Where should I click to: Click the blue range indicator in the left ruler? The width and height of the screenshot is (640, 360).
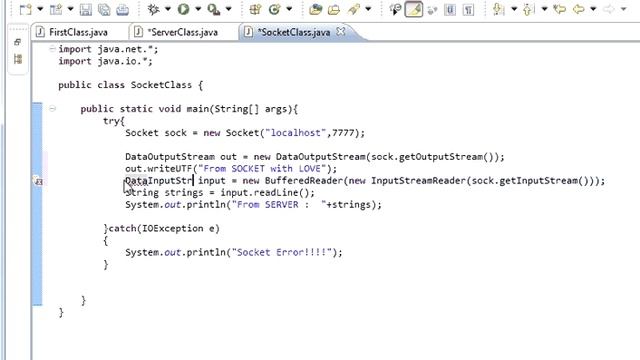[x=37, y=204]
